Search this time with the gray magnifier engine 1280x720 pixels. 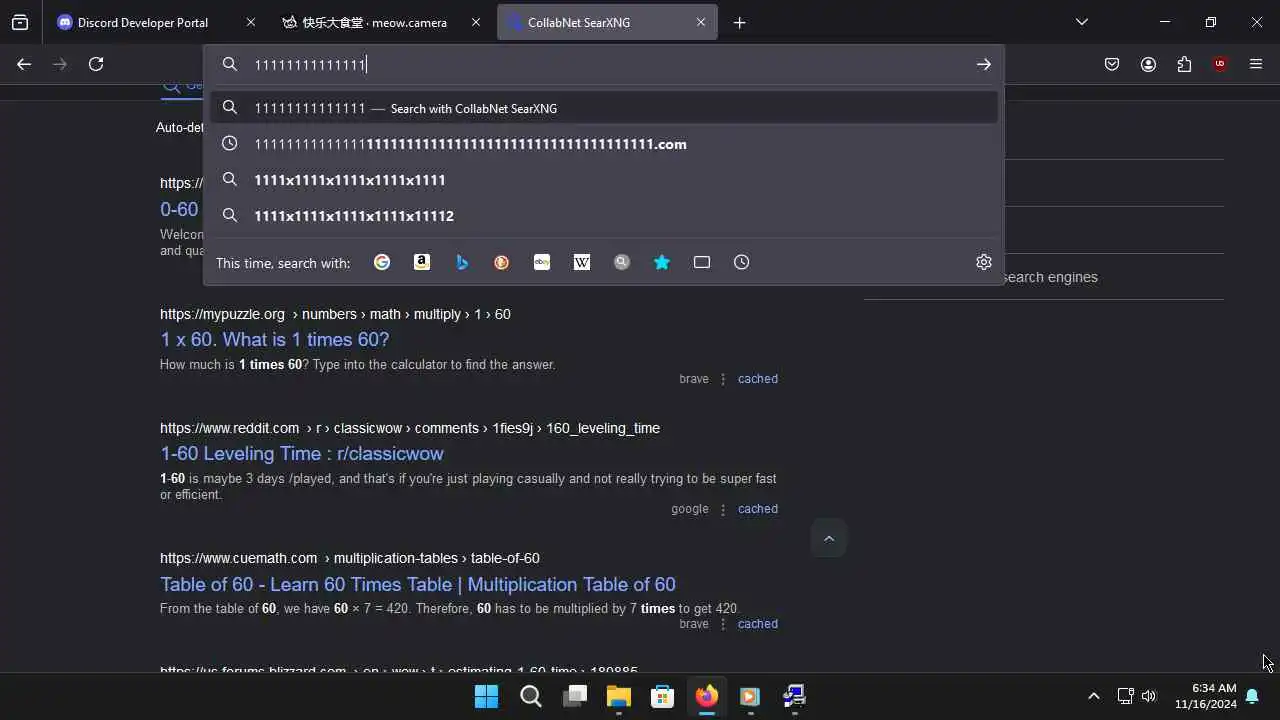pyautogui.click(x=622, y=262)
